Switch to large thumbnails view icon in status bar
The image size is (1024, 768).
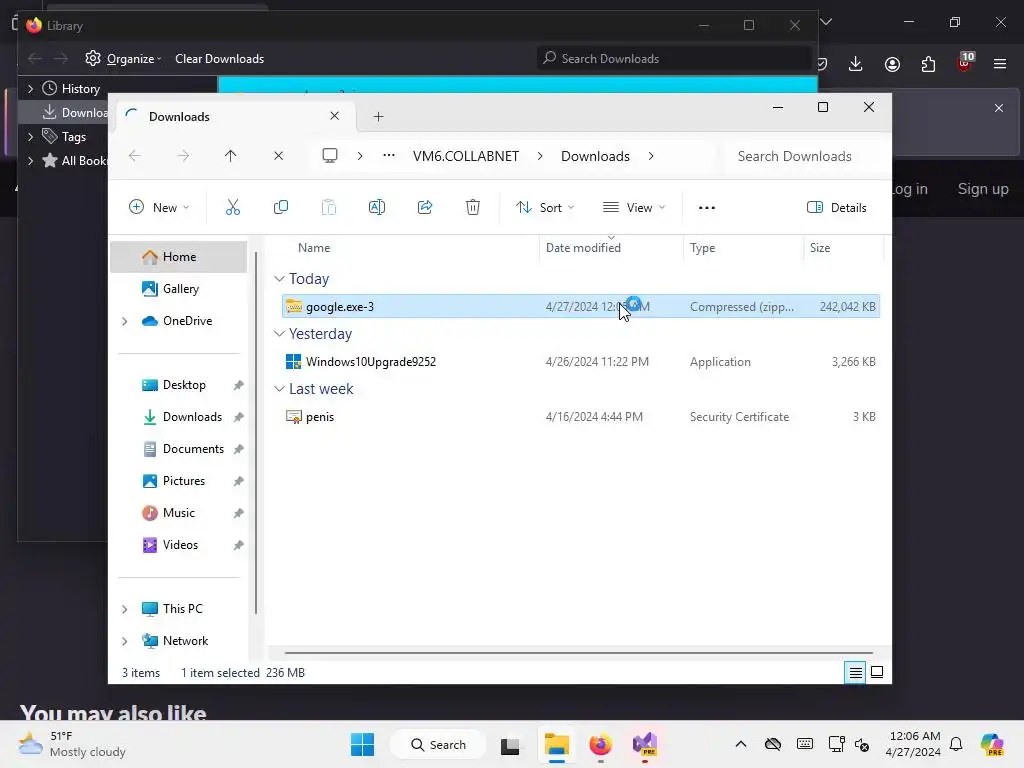point(877,672)
